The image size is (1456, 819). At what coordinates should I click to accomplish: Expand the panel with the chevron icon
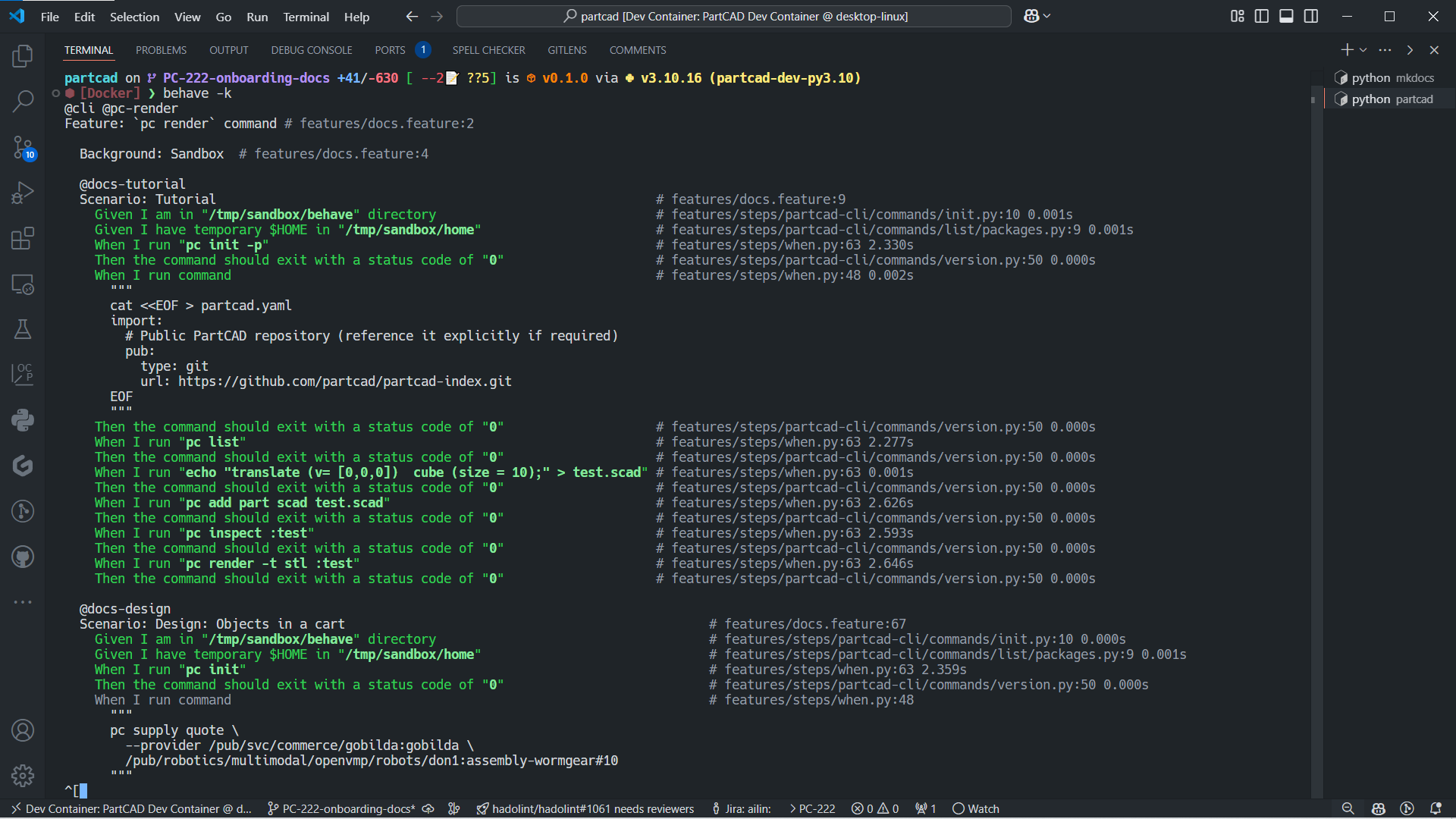point(1410,50)
